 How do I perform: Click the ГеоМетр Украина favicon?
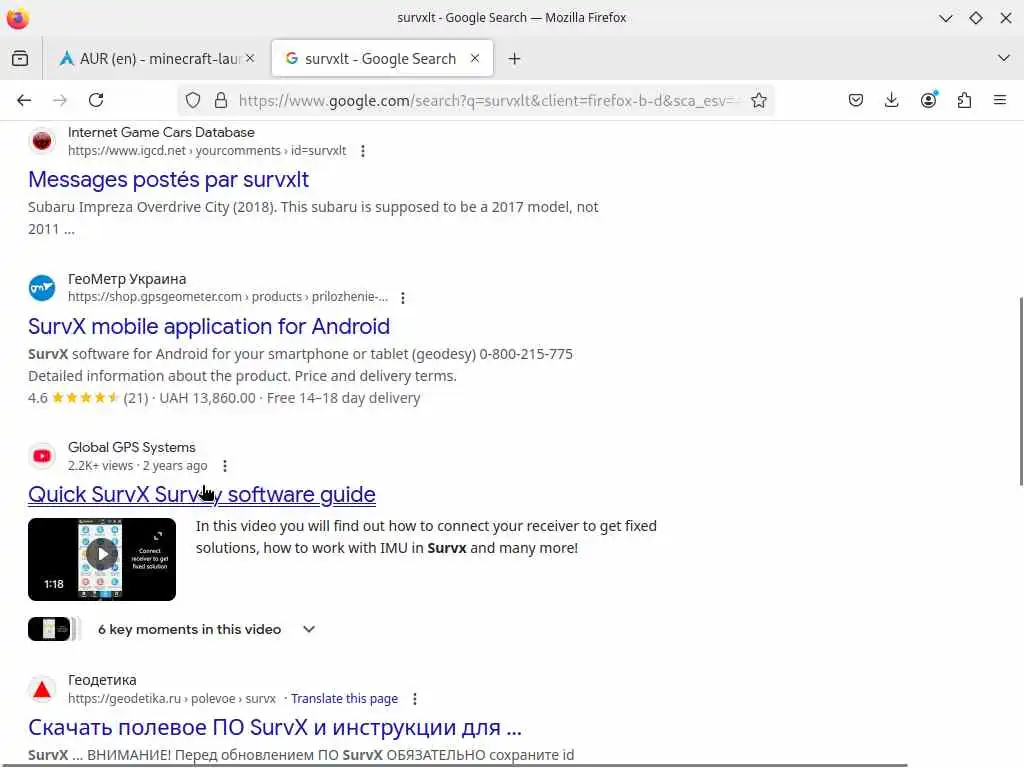(x=42, y=287)
